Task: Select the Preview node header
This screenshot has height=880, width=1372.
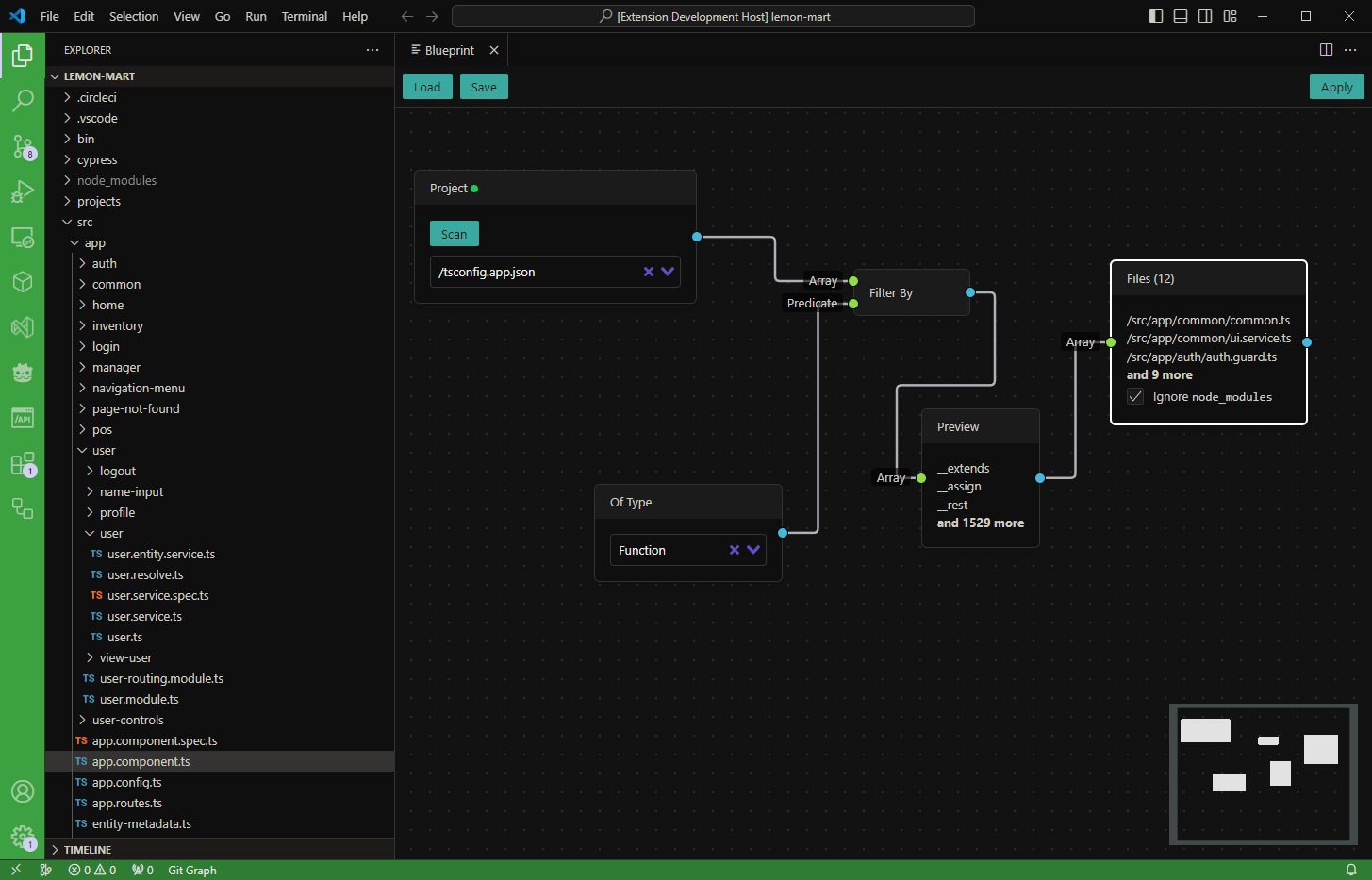Action: 981,426
